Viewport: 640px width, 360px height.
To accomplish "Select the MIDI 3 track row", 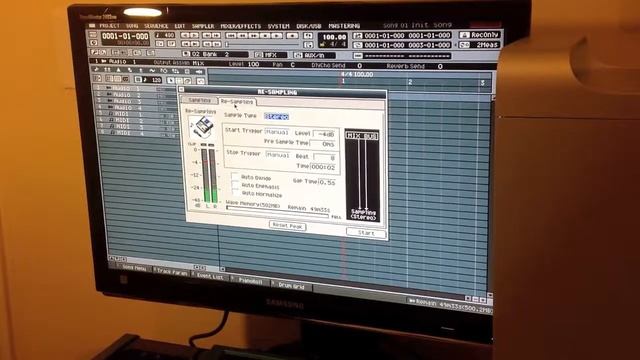I will click(x=138, y=127).
